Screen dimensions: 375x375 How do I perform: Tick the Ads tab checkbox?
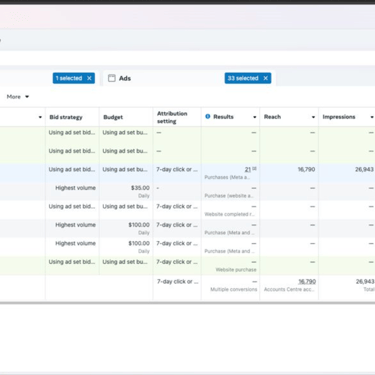(112, 78)
